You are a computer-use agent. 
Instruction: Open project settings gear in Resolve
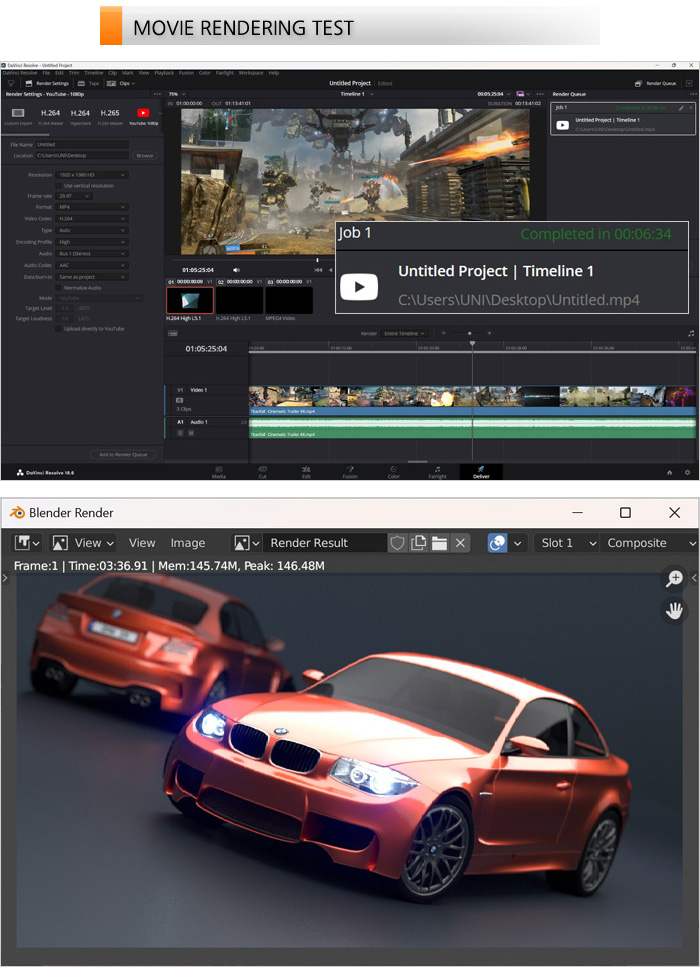tap(687, 472)
